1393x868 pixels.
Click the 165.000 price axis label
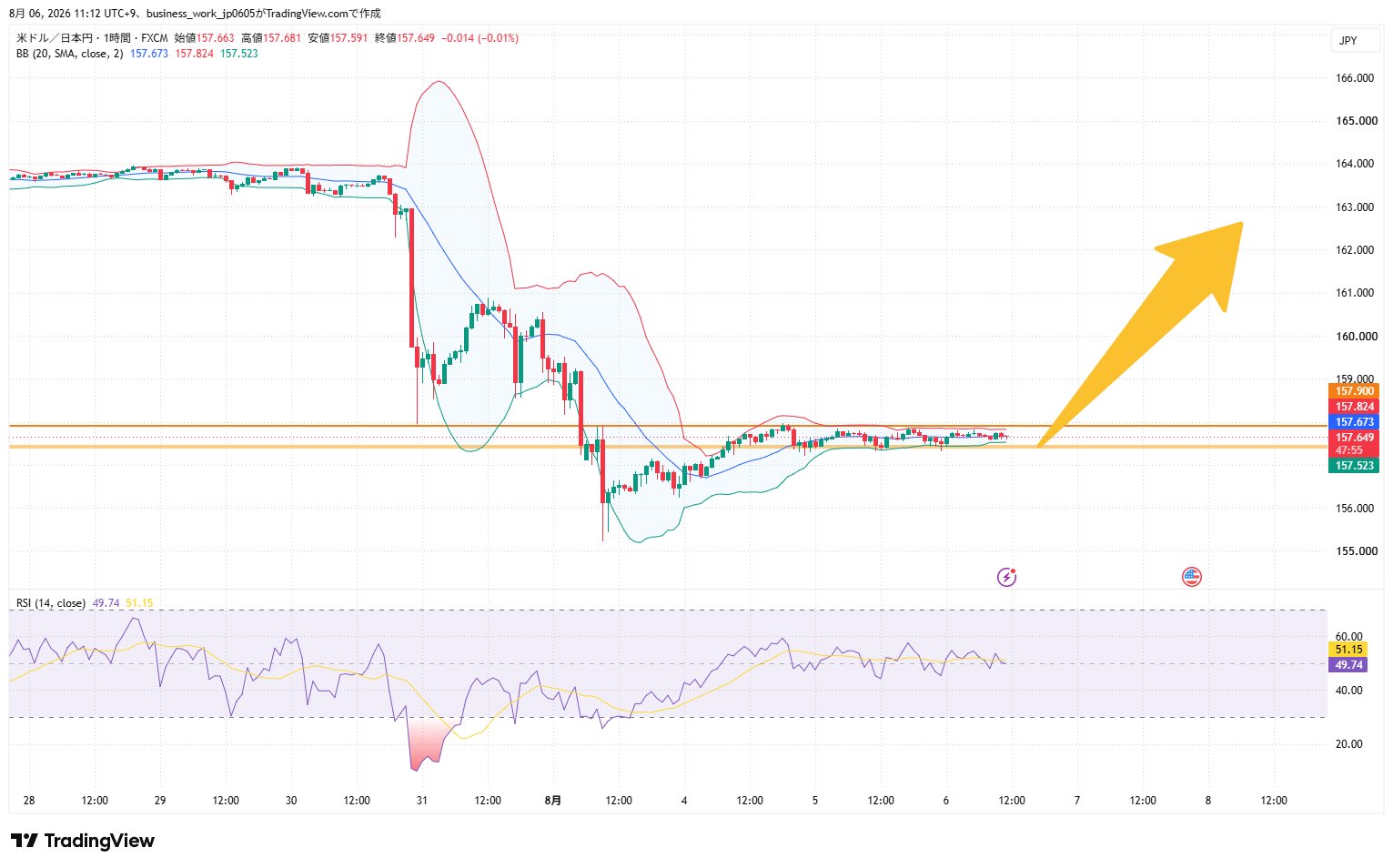(x=1355, y=121)
